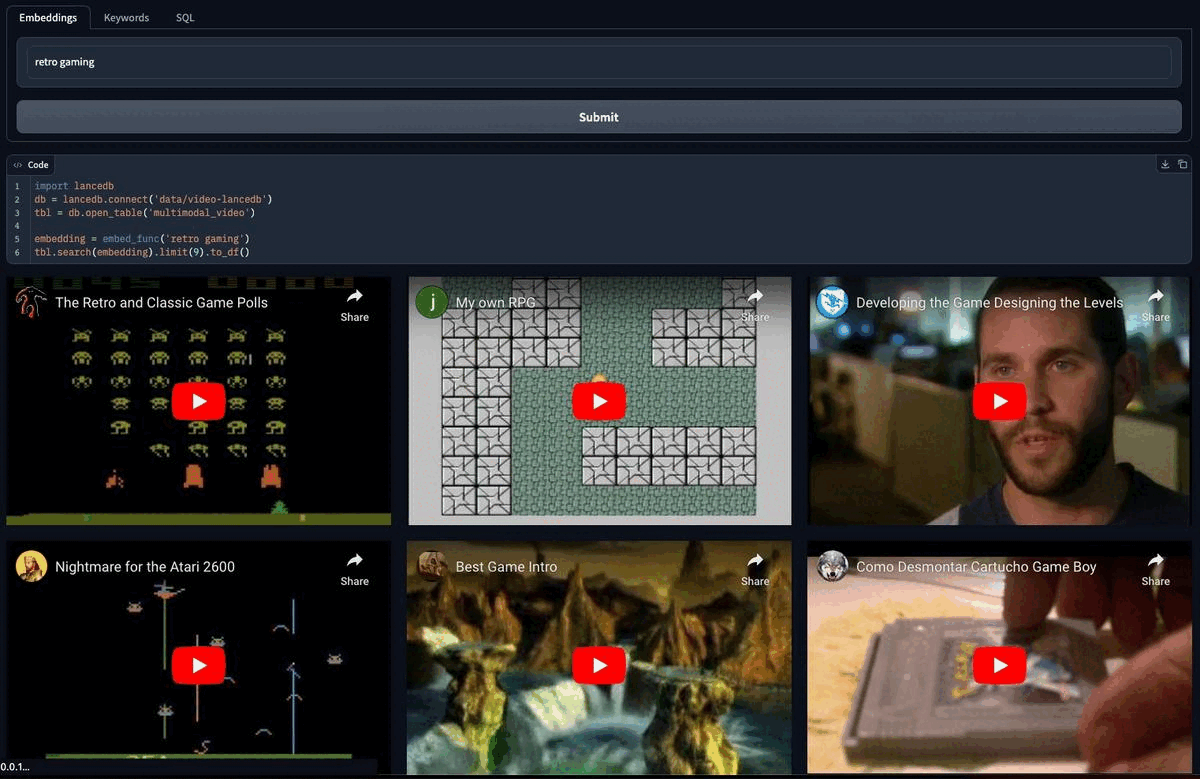Viewport: 1200px width, 779px height.
Task: Switch to the SQL tab
Action: [x=185, y=18]
